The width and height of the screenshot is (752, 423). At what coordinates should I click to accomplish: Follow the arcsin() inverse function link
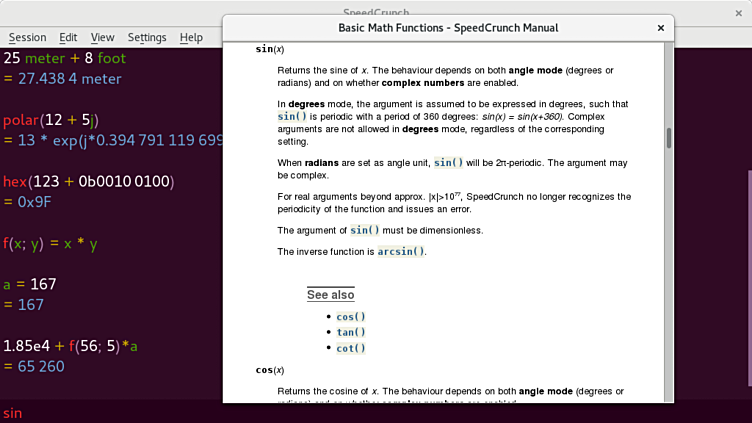point(401,252)
